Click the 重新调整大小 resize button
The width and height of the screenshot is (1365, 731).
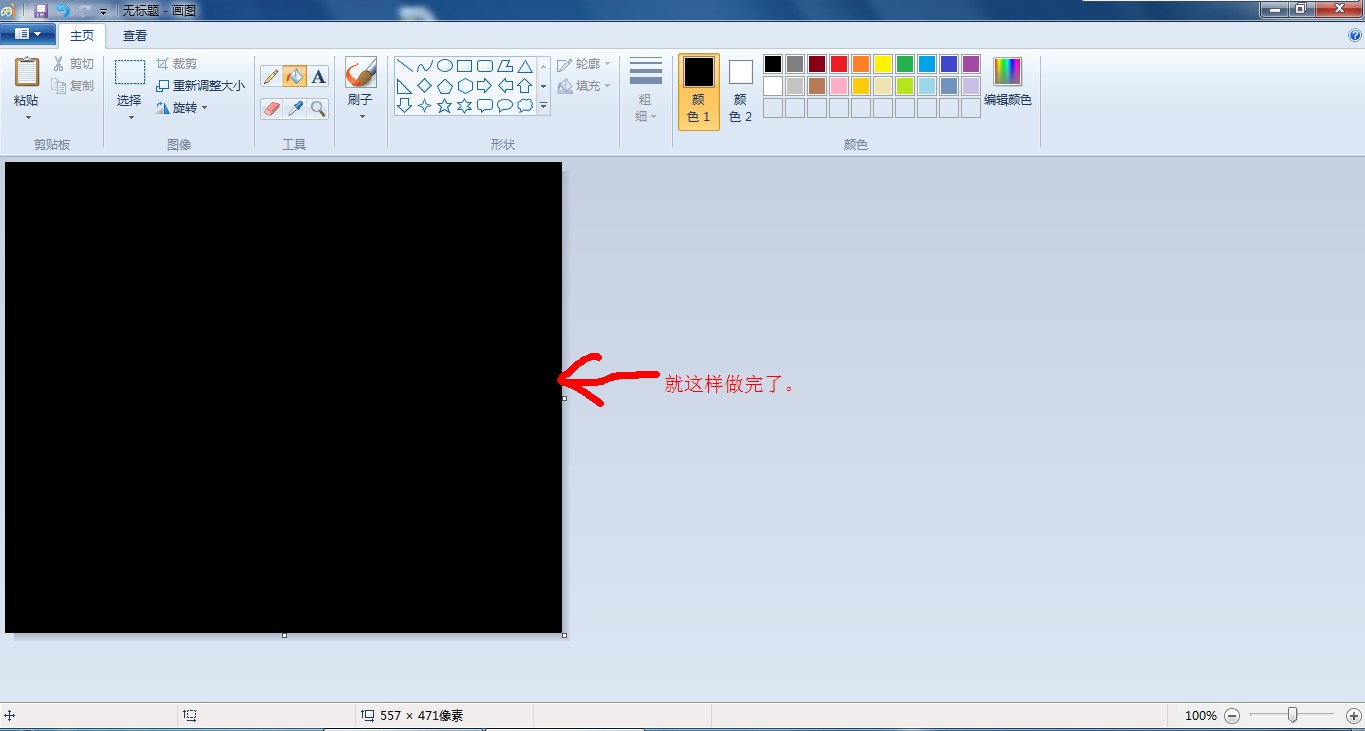click(200, 86)
